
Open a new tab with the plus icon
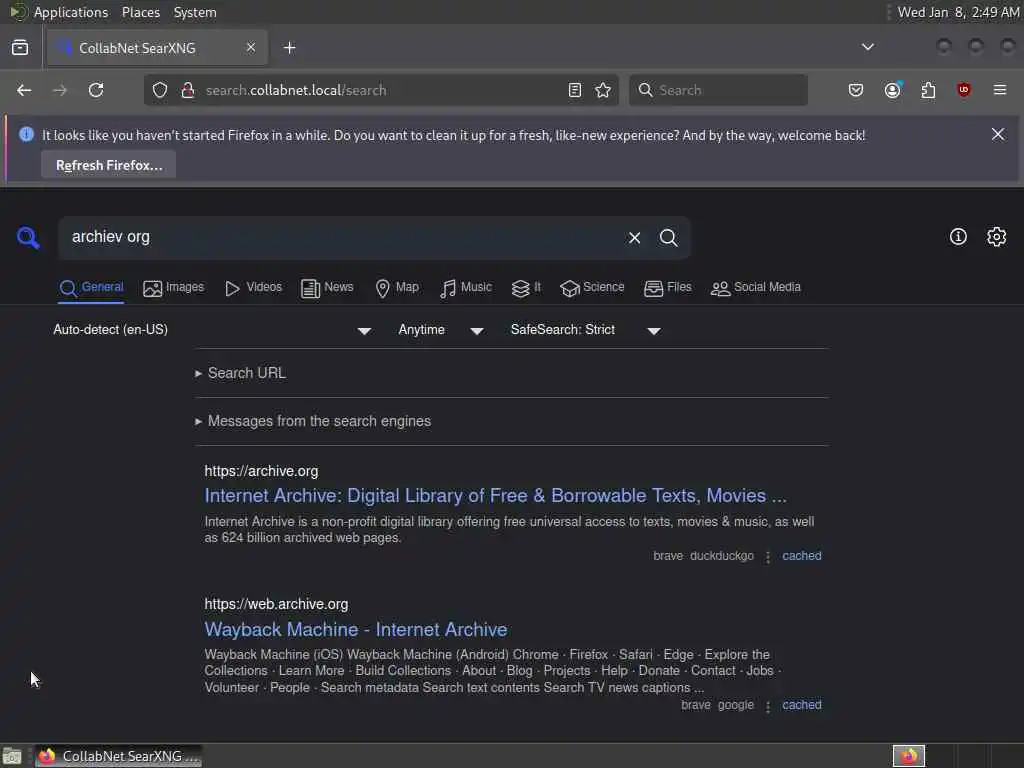(x=289, y=48)
